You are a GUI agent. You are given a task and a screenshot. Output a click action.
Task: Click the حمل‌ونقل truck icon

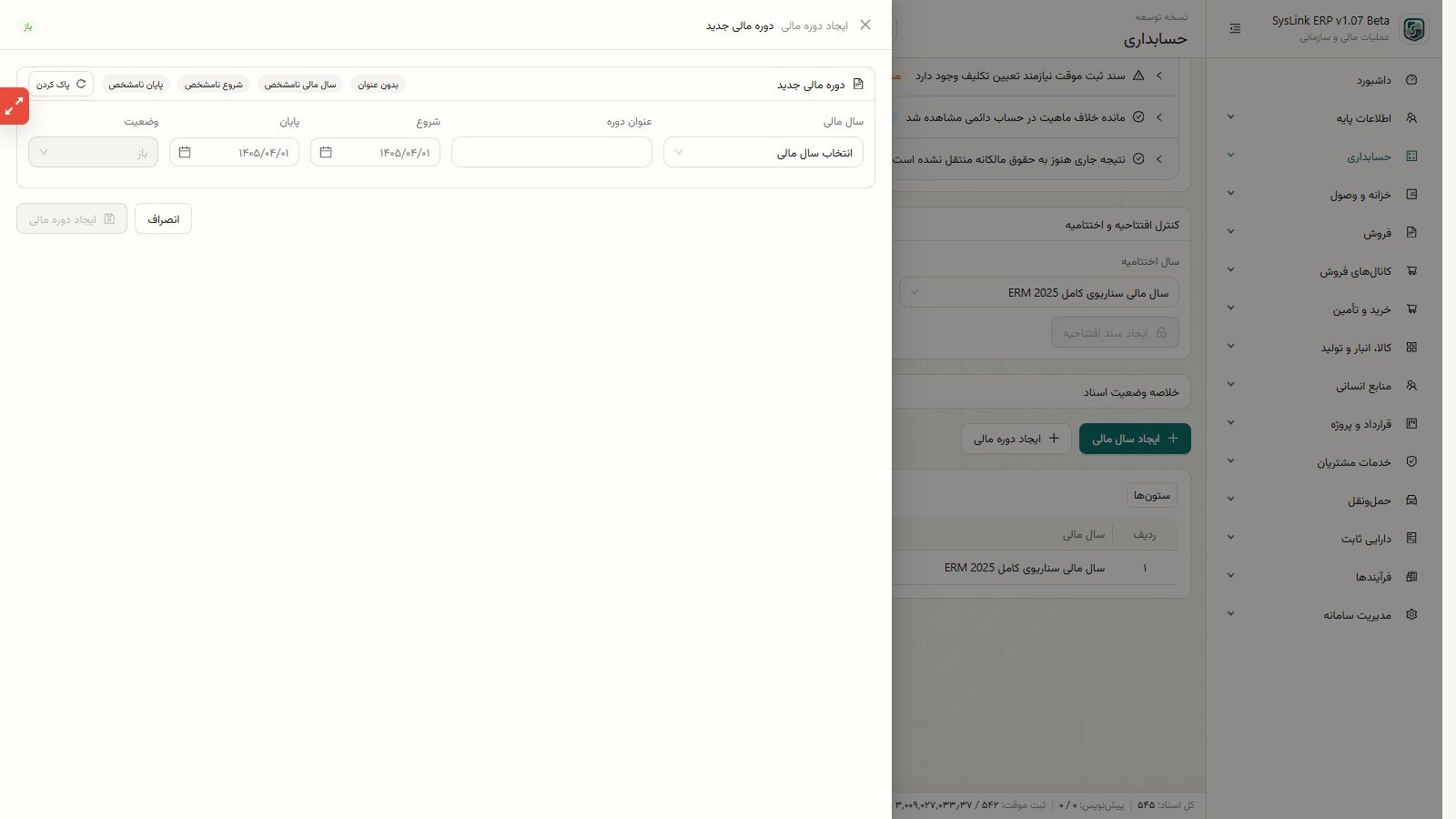tap(1411, 500)
